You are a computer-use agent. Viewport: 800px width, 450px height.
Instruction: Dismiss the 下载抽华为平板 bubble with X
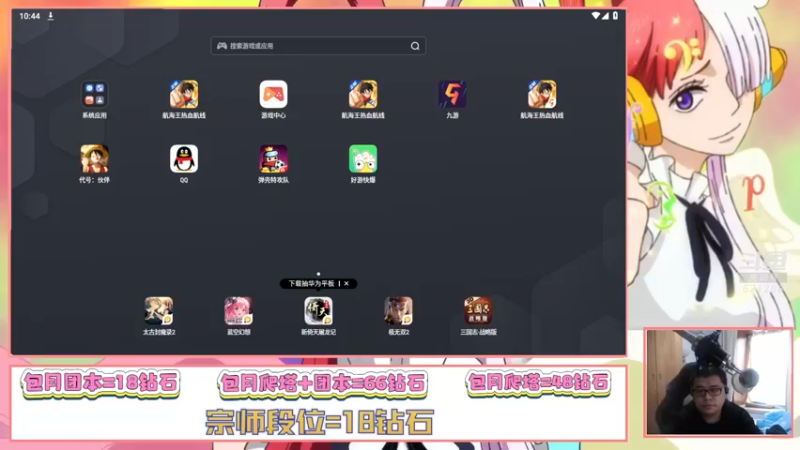click(x=346, y=284)
